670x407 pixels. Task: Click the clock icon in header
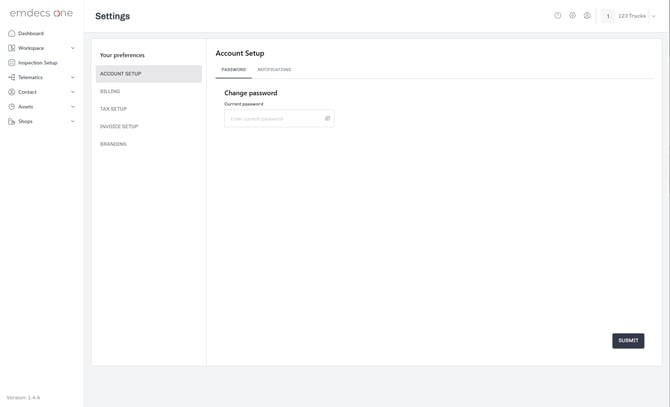coord(558,15)
